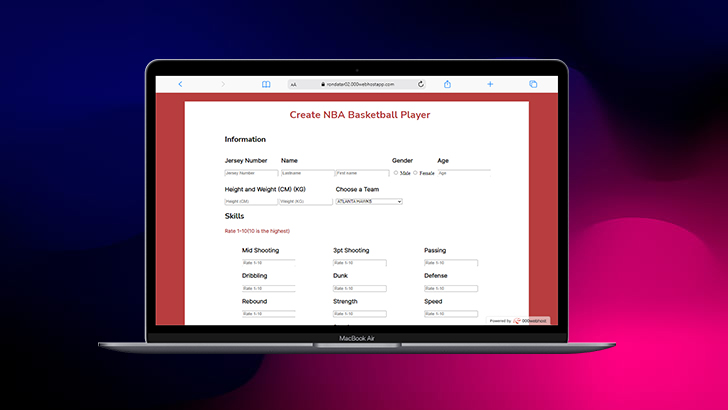This screenshot has width=728, height=410.
Task: Click the red 'Rate 1-10(10 is the highest)' note
Action: [257, 231]
